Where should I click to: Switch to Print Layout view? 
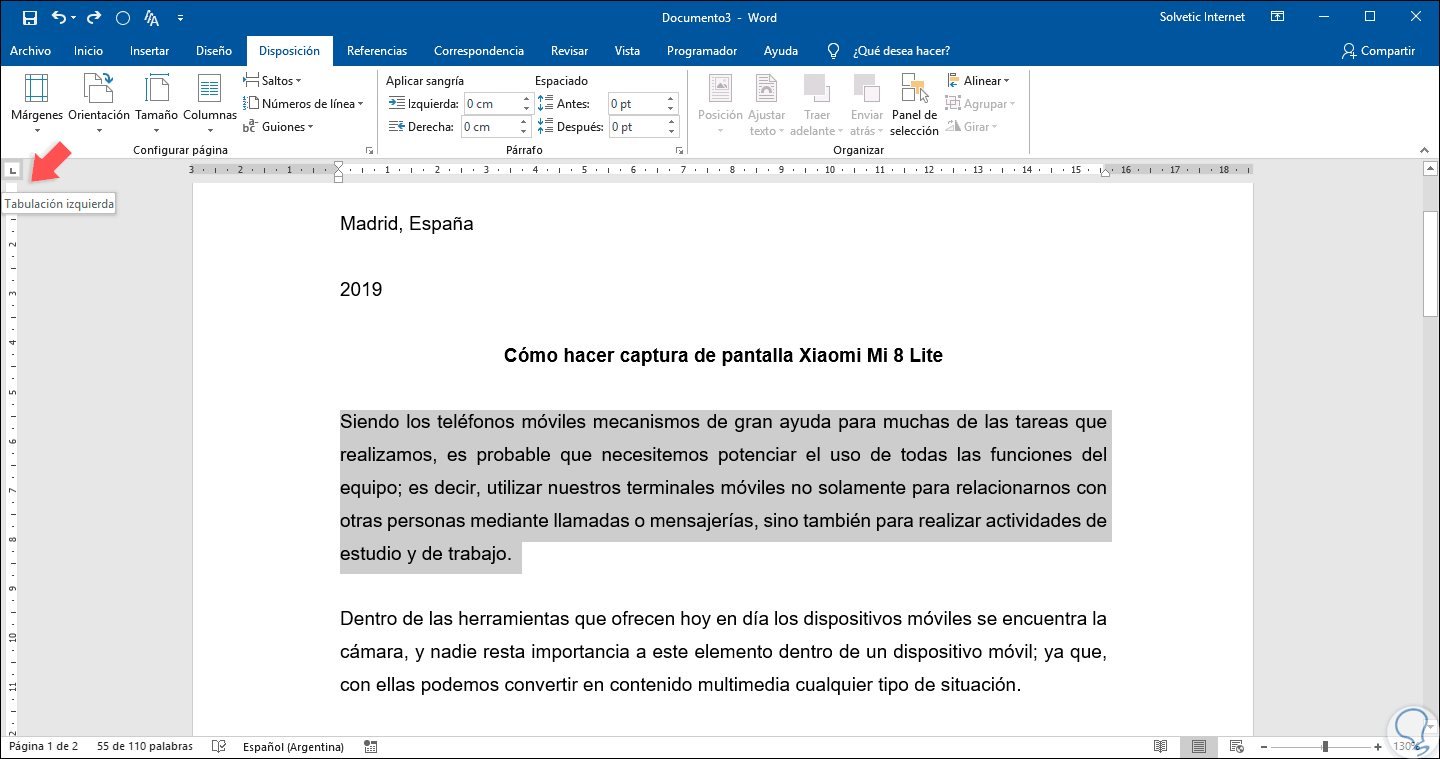click(1198, 747)
